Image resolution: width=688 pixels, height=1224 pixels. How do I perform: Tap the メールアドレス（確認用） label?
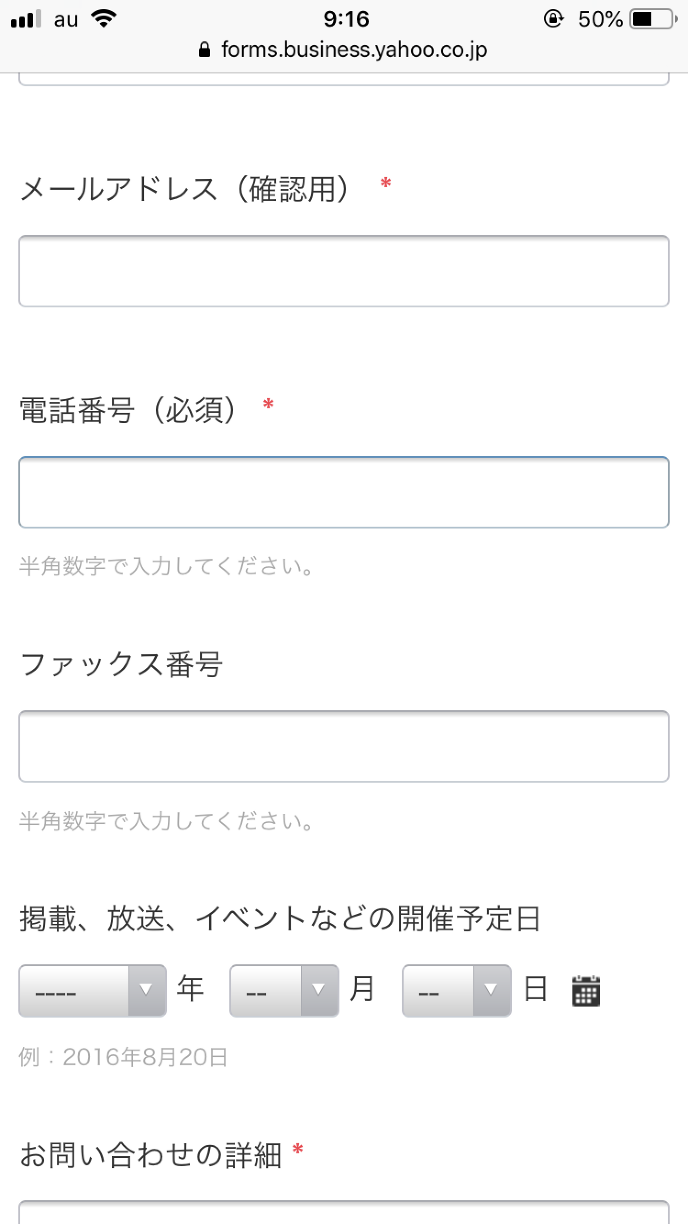pos(185,189)
